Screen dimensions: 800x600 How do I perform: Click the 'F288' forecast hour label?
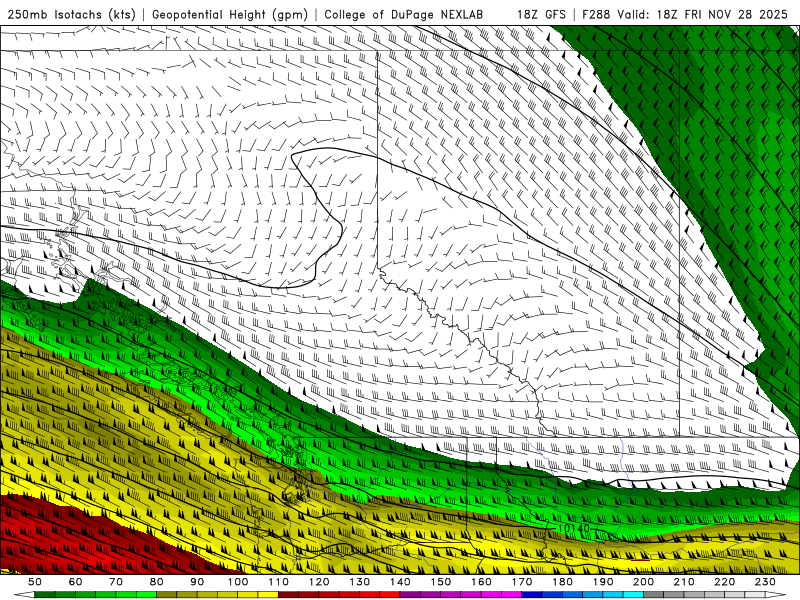pyautogui.click(x=596, y=15)
